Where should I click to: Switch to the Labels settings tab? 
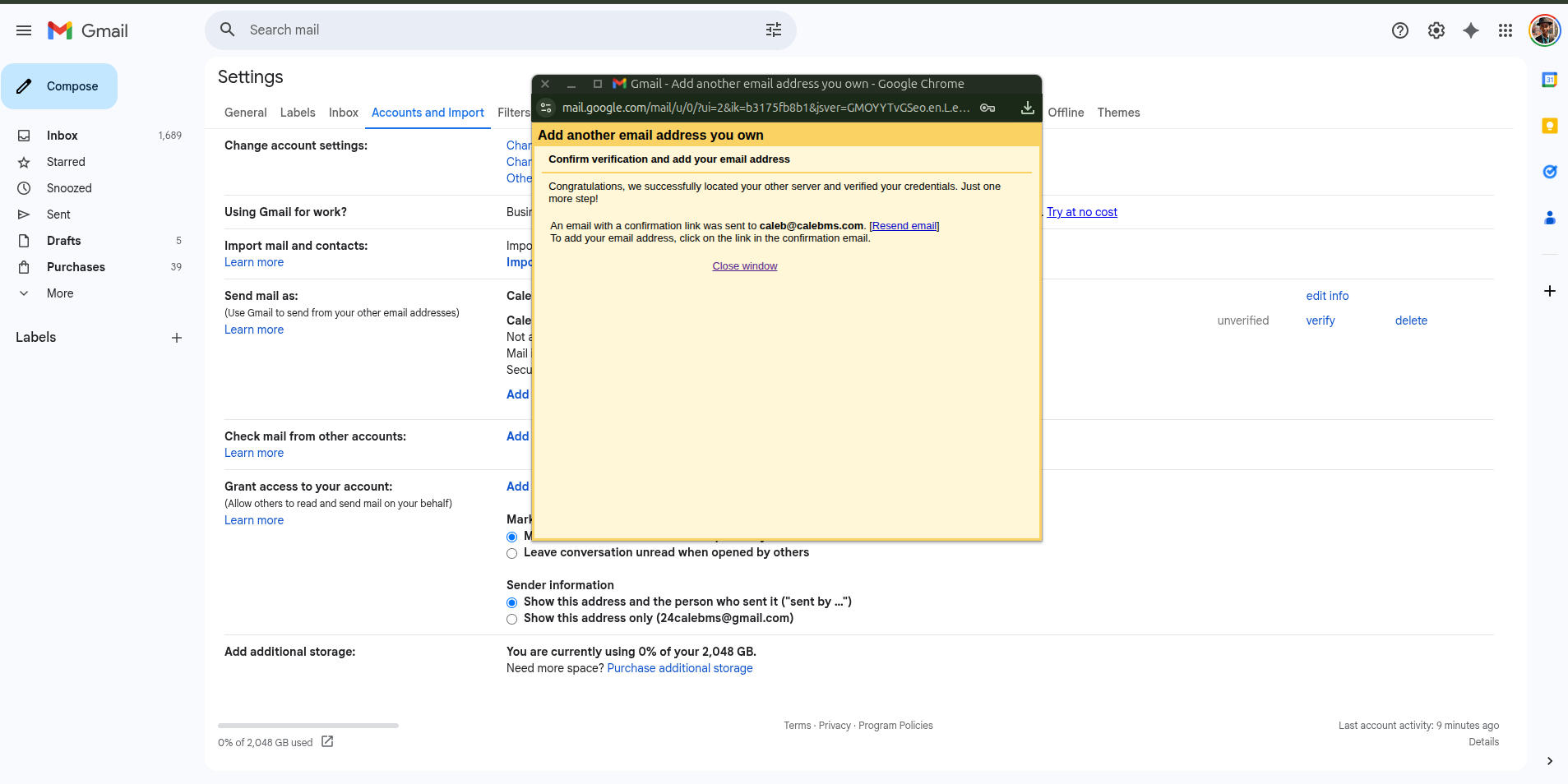pos(298,113)
